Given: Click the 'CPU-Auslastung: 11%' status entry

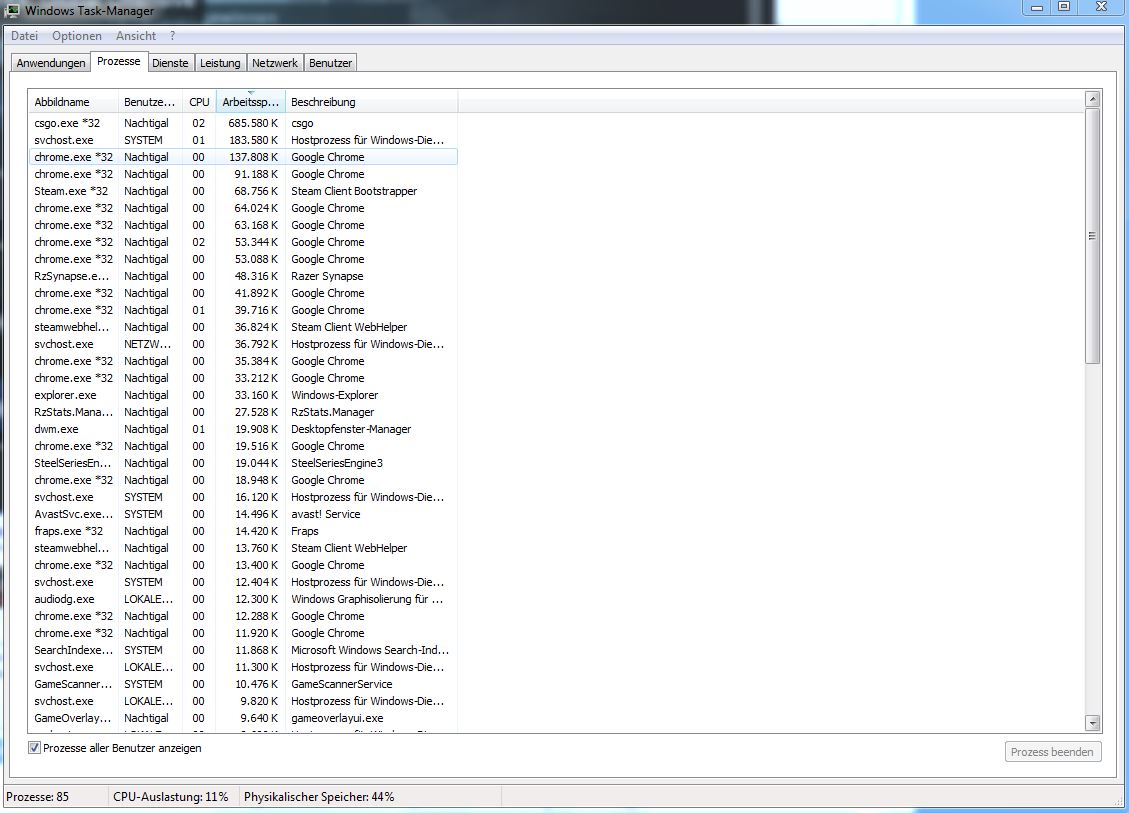Looking at the screenshot, I should 171,796.
